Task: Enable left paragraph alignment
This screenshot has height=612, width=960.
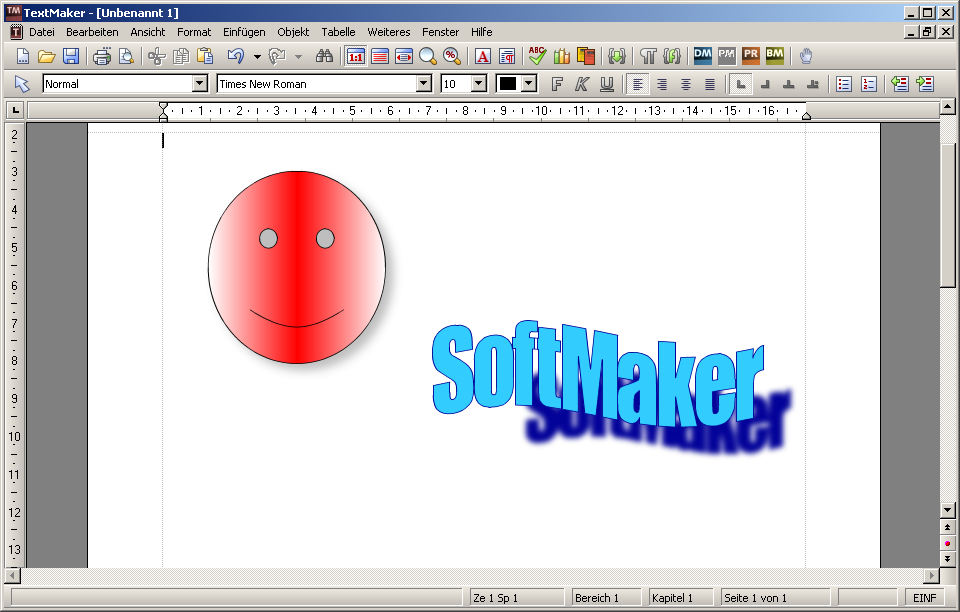Action: (637, 84)
